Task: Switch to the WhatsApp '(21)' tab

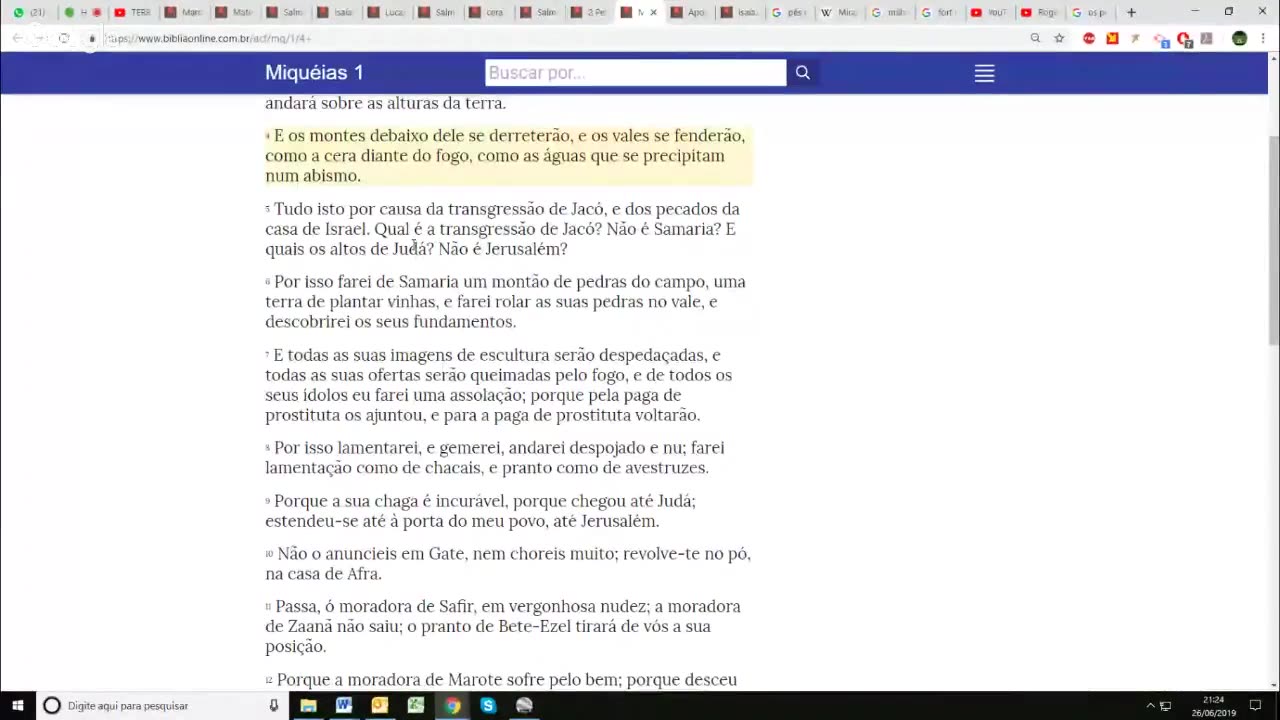Action: coord(30,12)
